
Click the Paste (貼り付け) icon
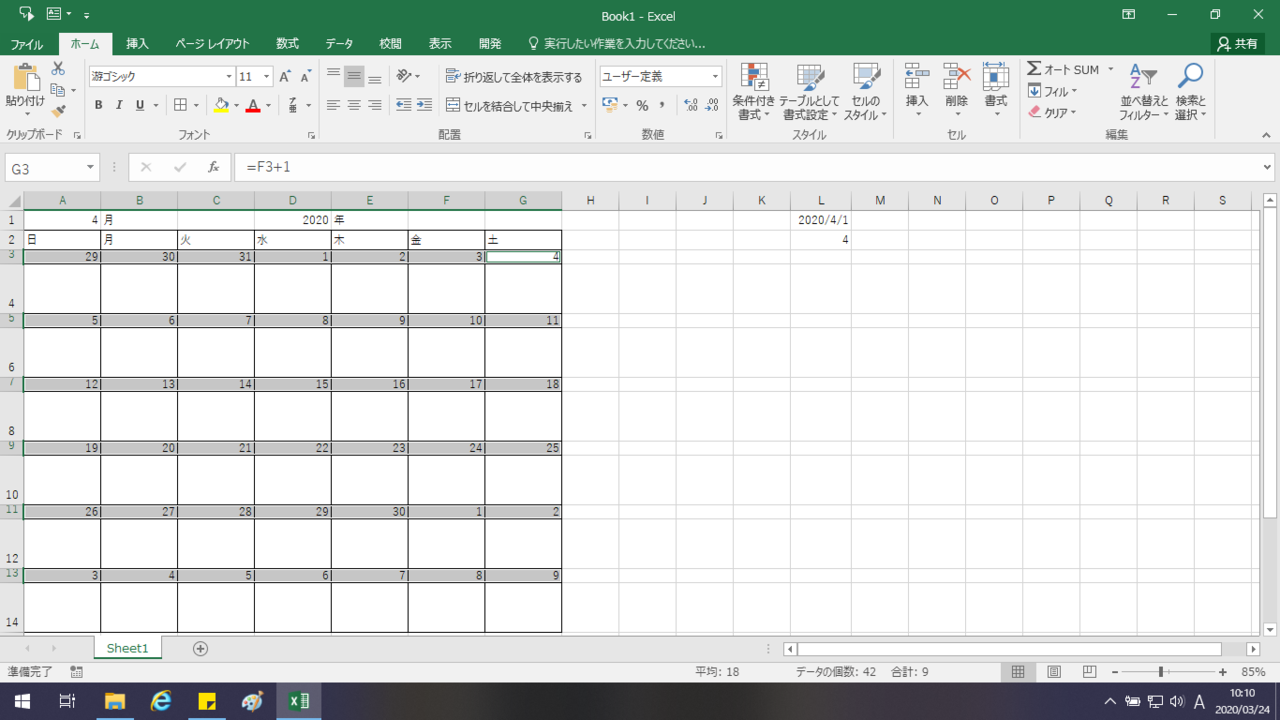(x=25, y=79)
